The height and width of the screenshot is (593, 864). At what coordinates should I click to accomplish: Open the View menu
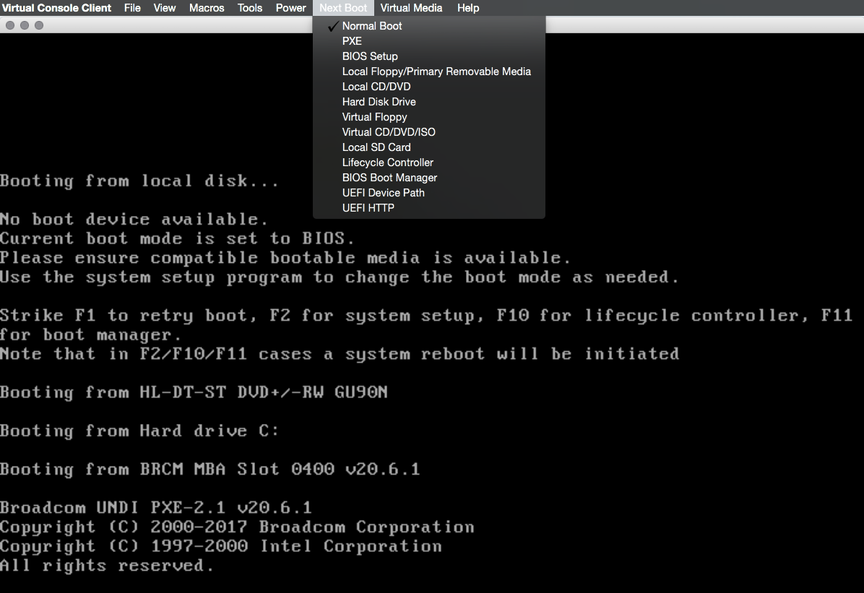pyautogui.click(x=164, y=8)
